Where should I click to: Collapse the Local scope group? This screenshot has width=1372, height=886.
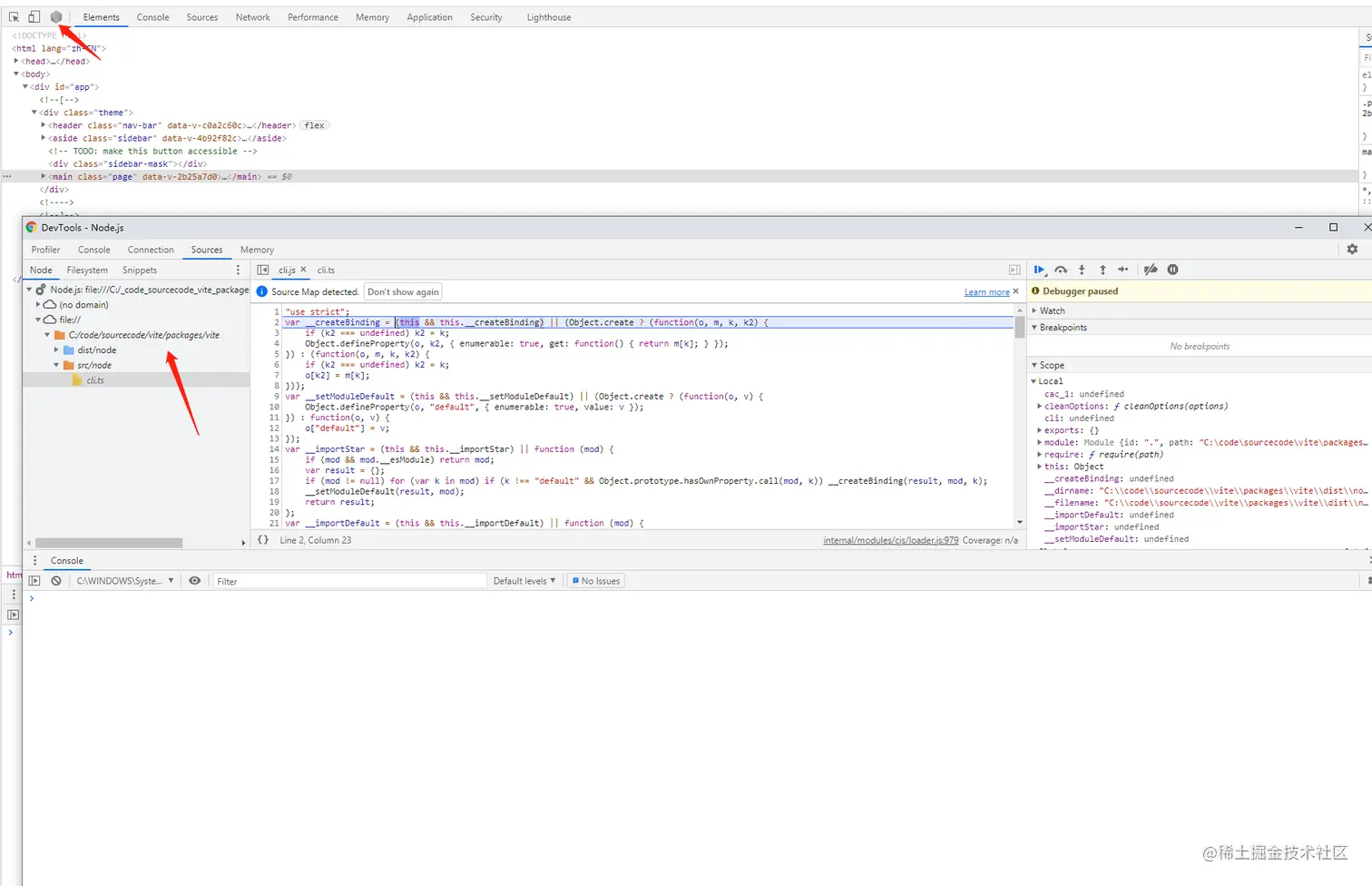point(1034,381)
